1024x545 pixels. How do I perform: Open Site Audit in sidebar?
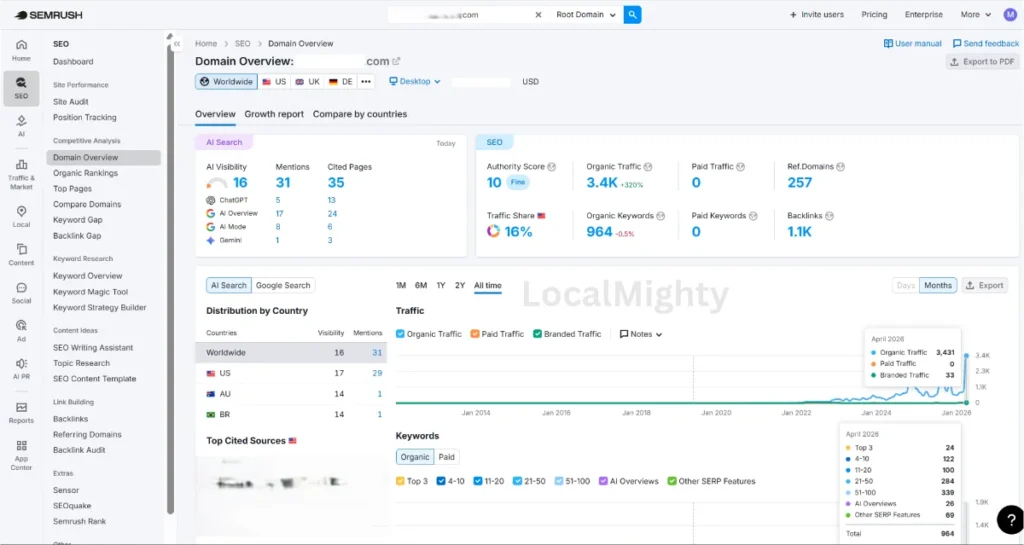point(71,102)
